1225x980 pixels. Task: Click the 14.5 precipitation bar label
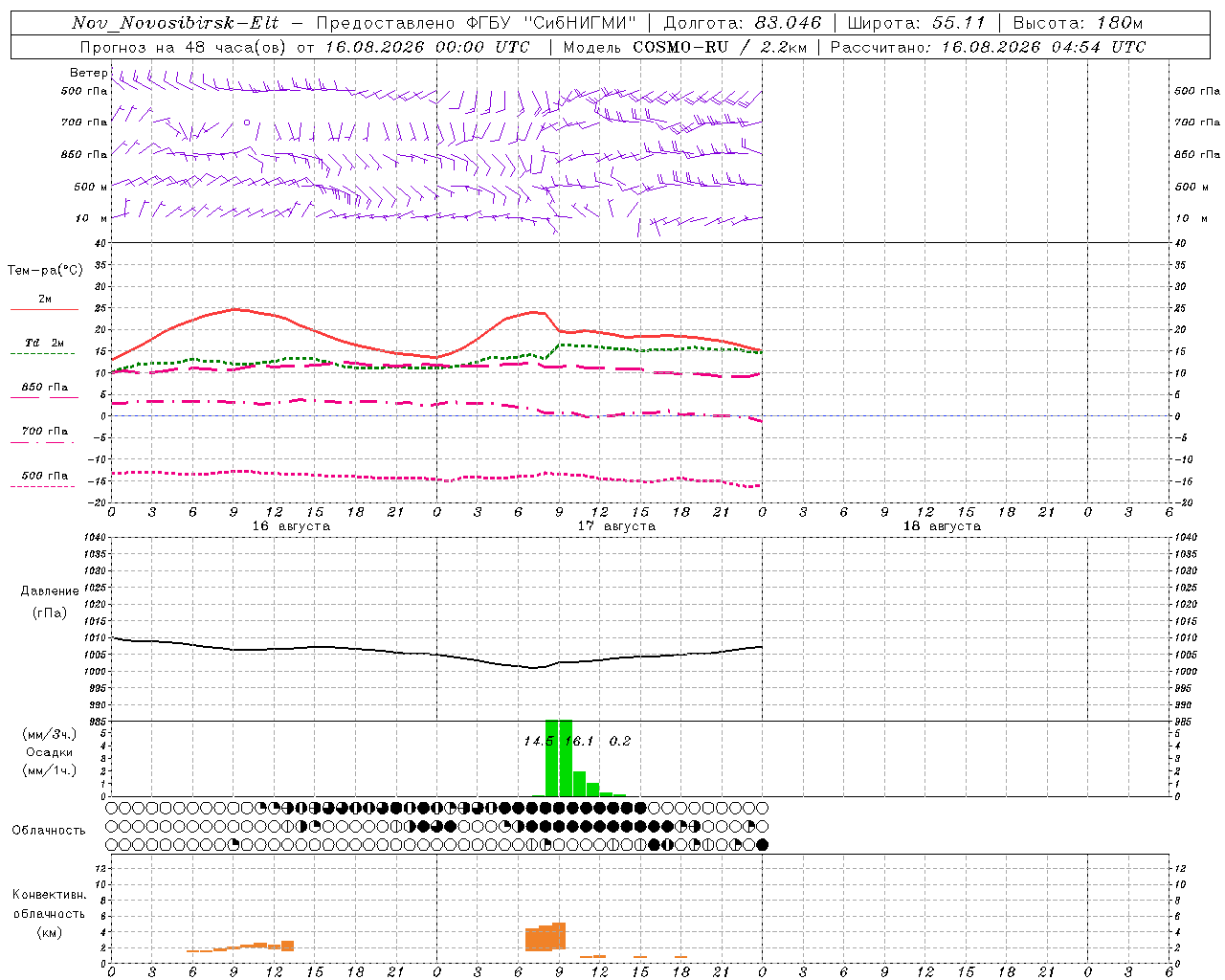coord(538,741)
